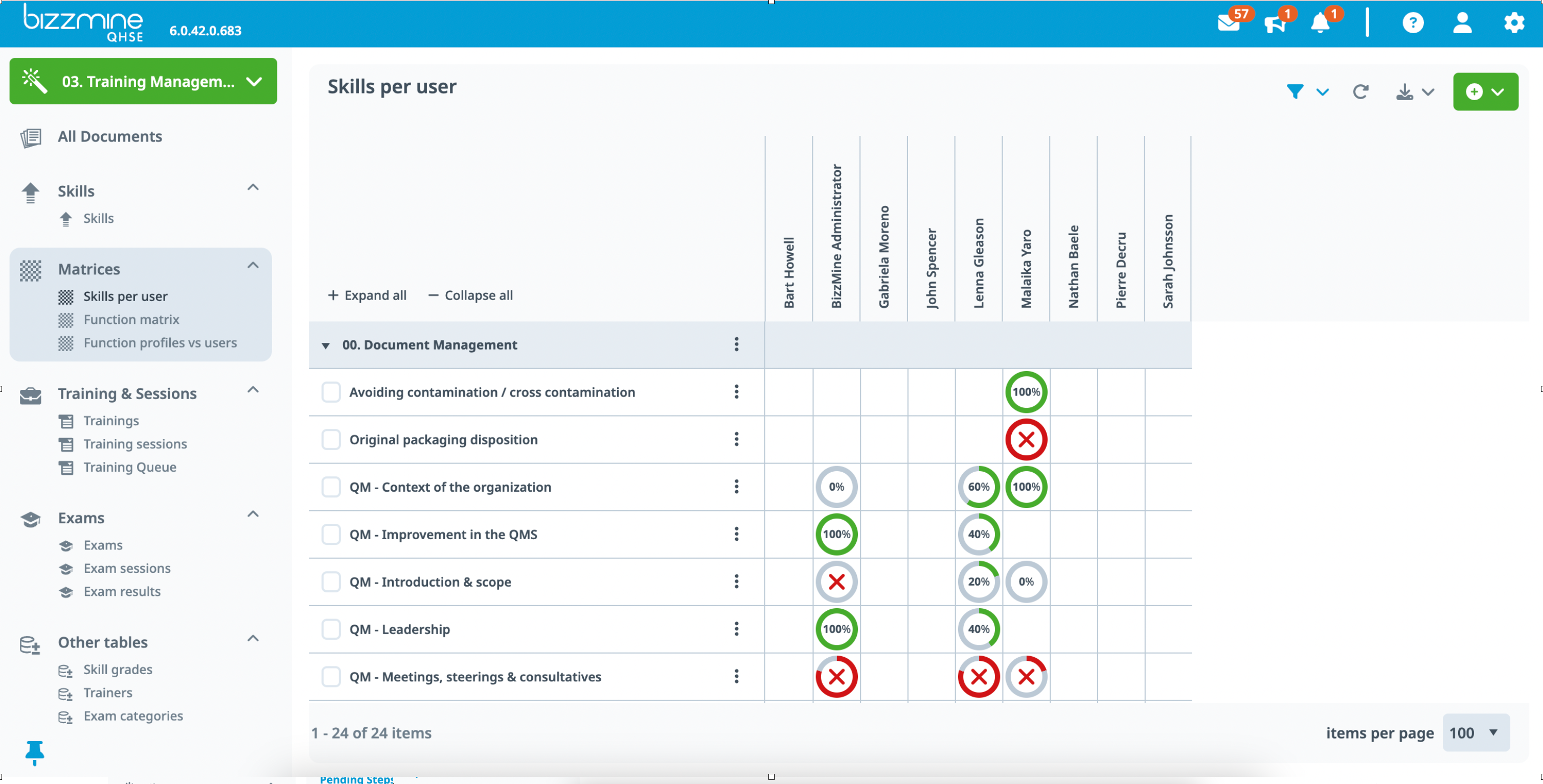The width and height of the screenshot is (1543, 784).
Task: Refresh the Skills per user matrix
Action: point(1360,91)
